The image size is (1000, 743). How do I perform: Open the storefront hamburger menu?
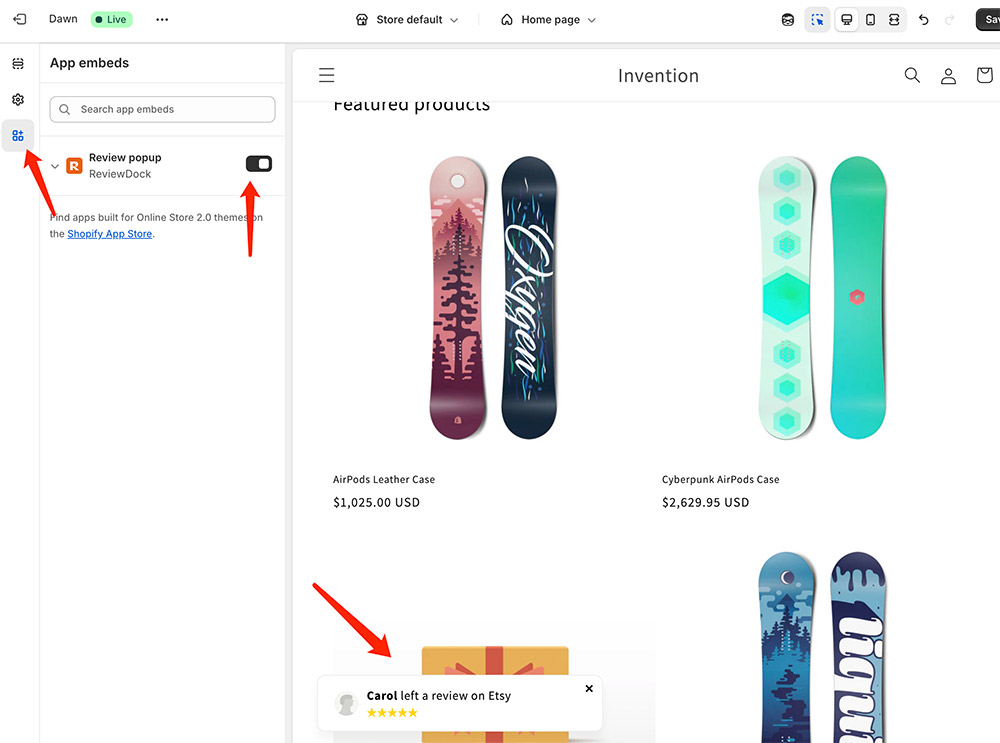(x=327, y=75)
